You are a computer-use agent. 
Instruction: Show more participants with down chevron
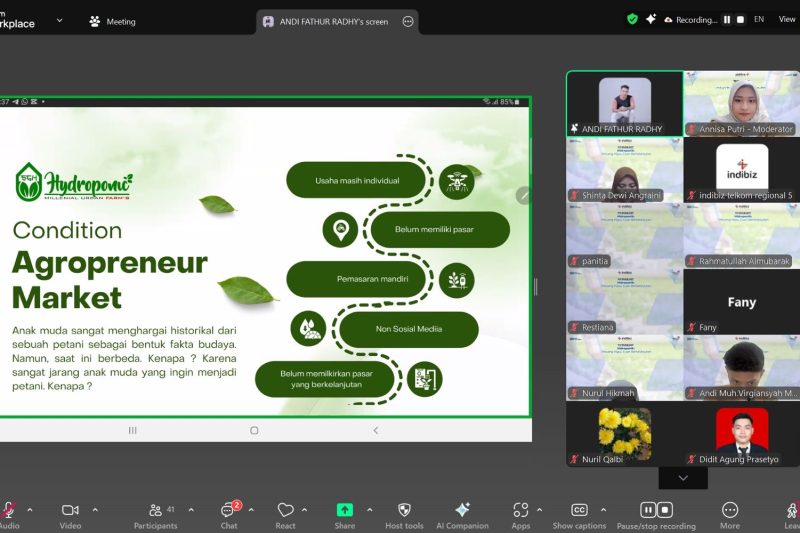click(683, 478)
